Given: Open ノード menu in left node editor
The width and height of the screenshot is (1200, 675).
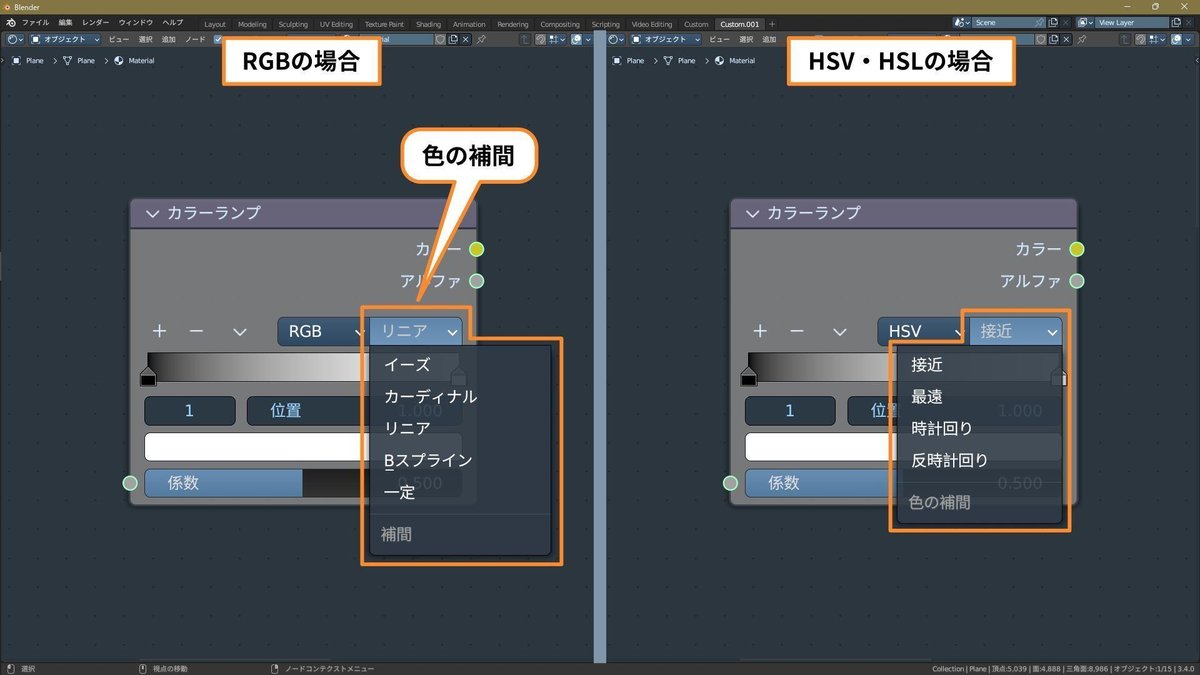Looking at the screenshot, I should pos(195,39).
